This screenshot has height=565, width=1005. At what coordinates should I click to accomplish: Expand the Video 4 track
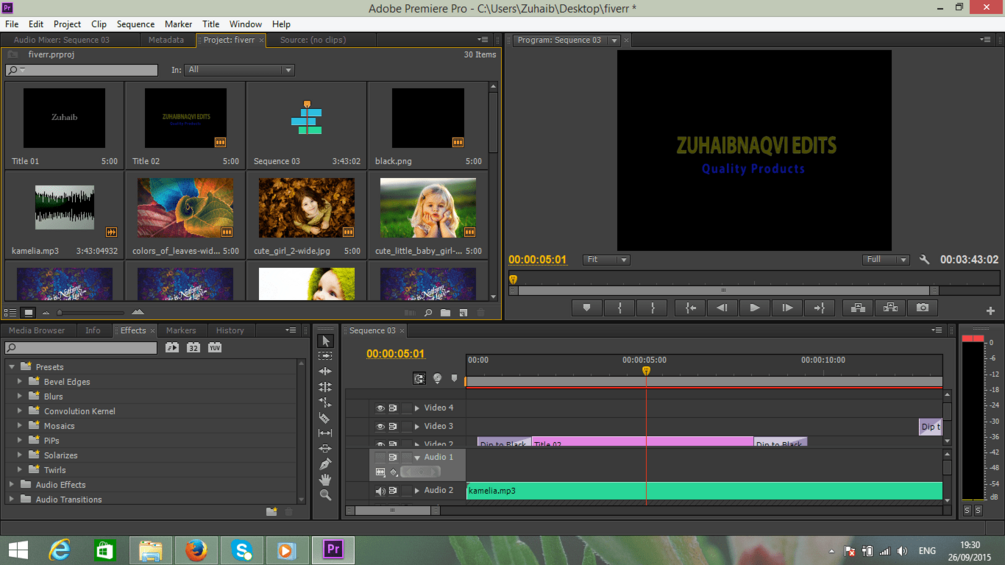click(x=417, y=408)
